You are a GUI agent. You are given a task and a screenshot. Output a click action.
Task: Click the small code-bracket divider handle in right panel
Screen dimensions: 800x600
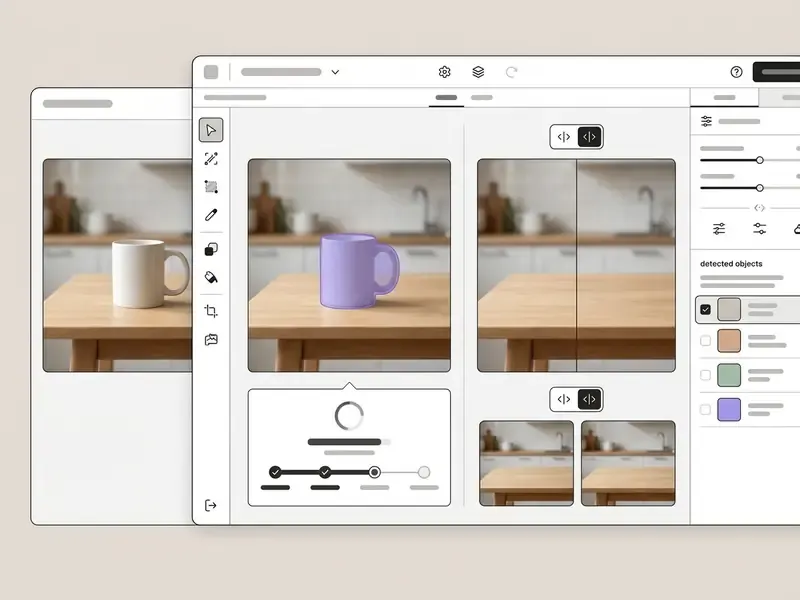pos(759,208)
